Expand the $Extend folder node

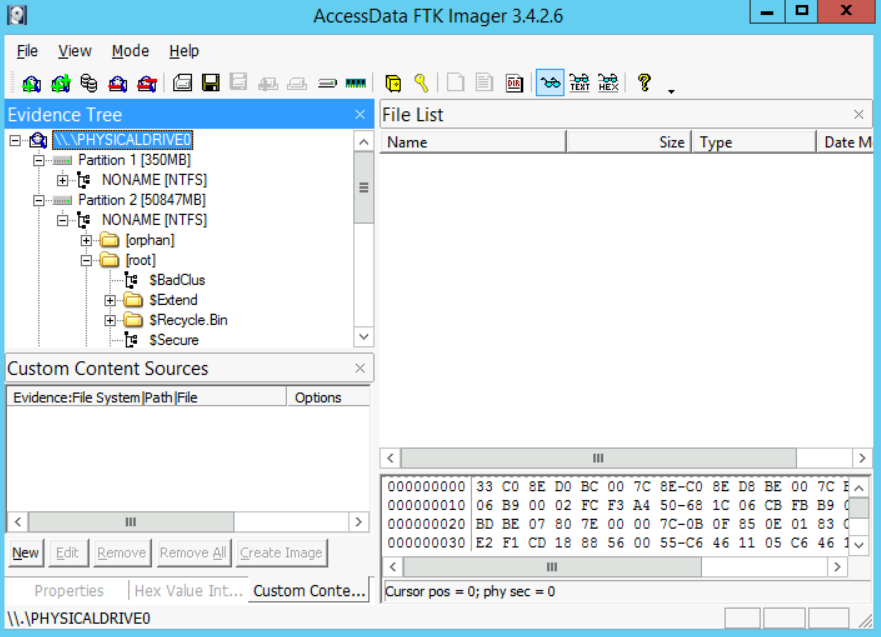[x=110, y=301]
